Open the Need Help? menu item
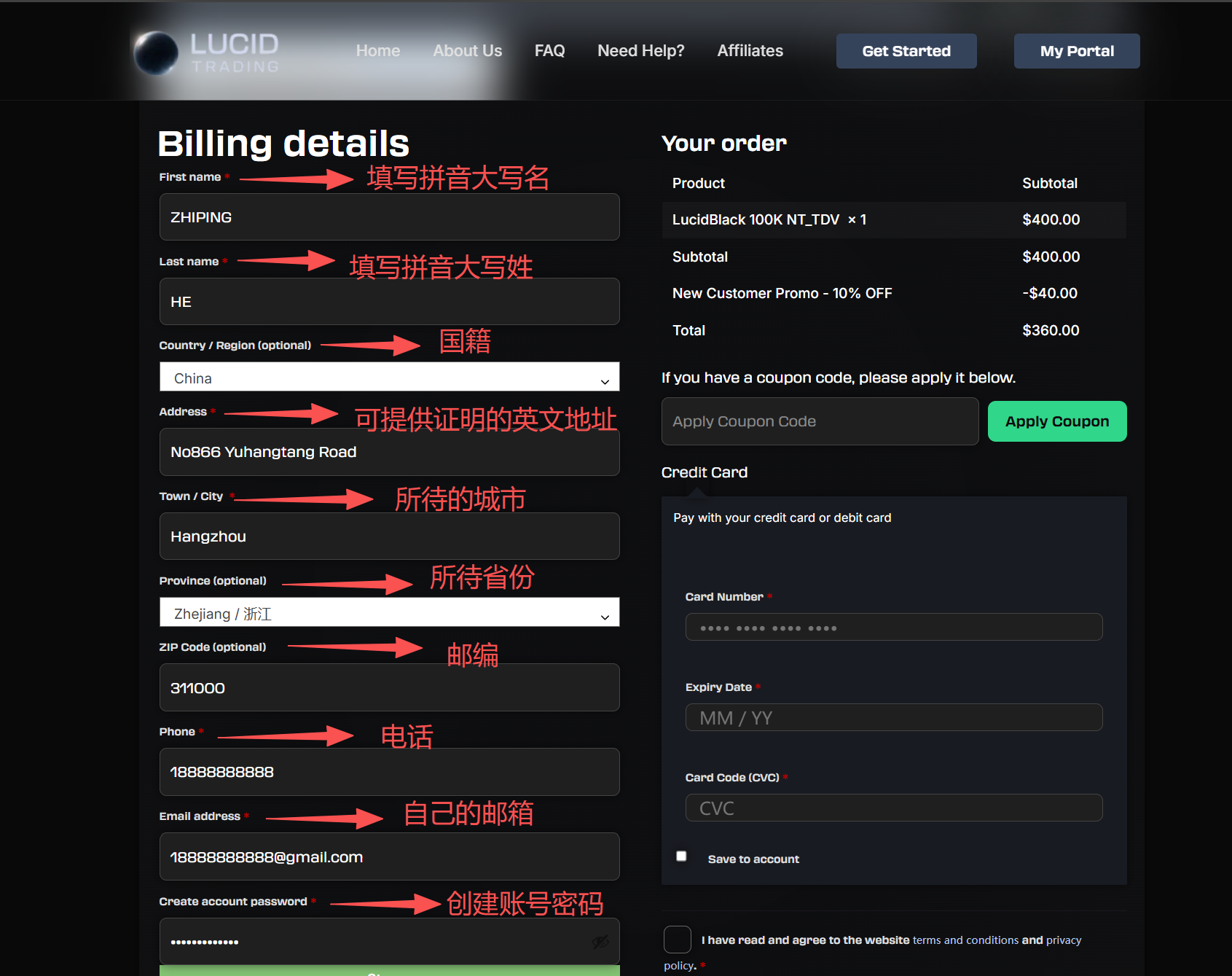This screenshot has height=976, width=1232. (x=640, y=51)
